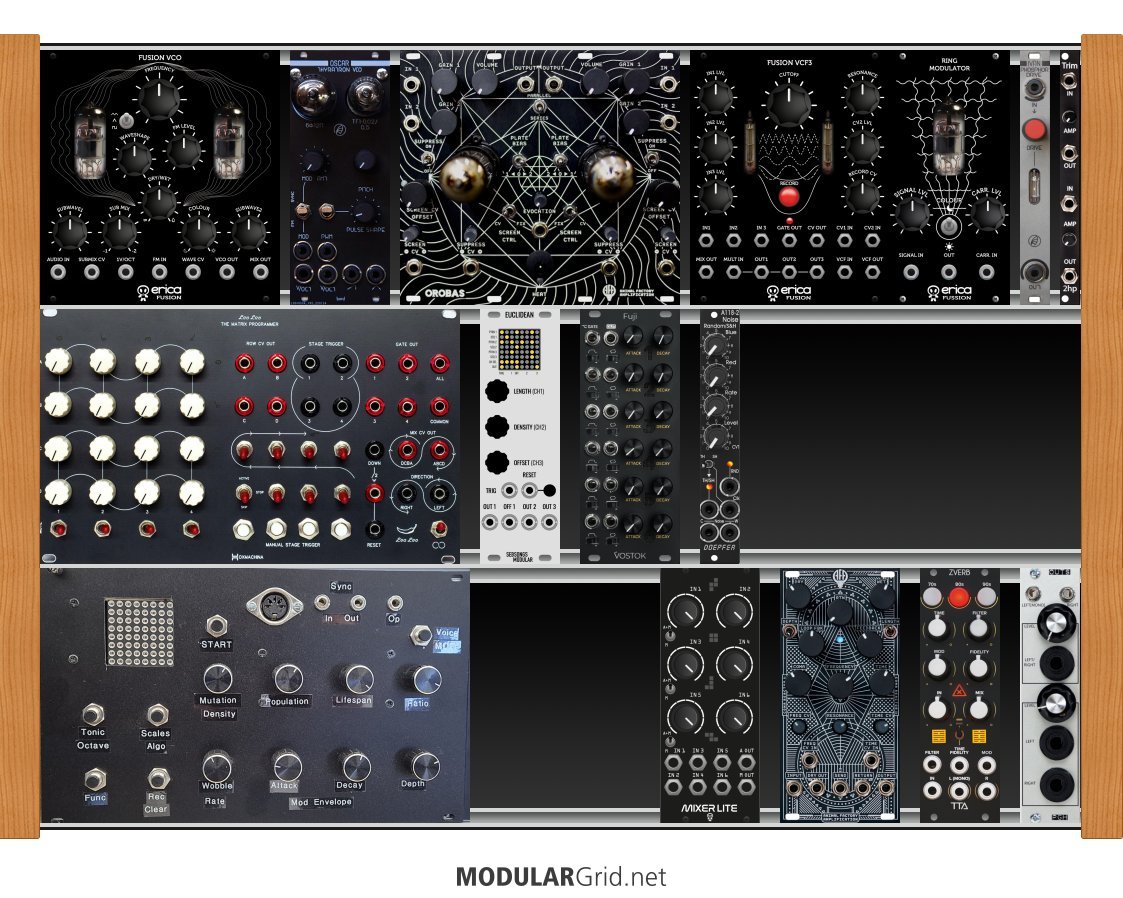Push the START button on sequencer
Viewport: 1123px width, 898px height.
pyautogui.click(x=216, y=625)
